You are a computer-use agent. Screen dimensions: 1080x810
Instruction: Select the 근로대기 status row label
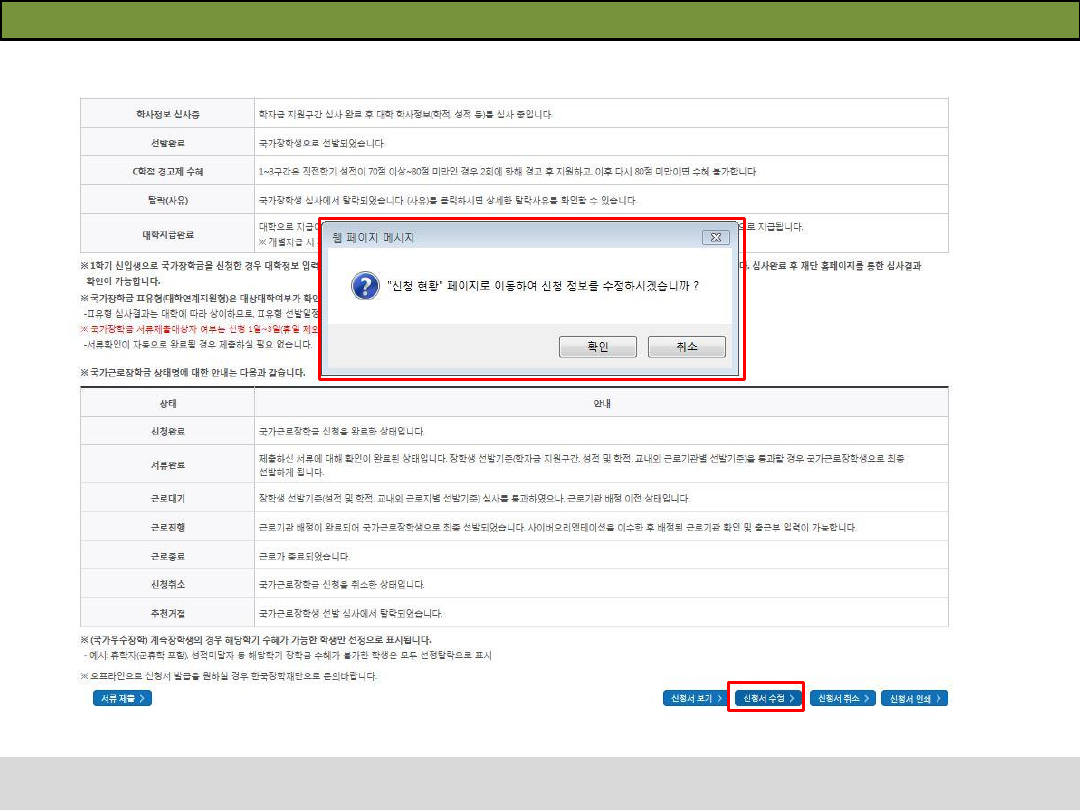[167, 497]
